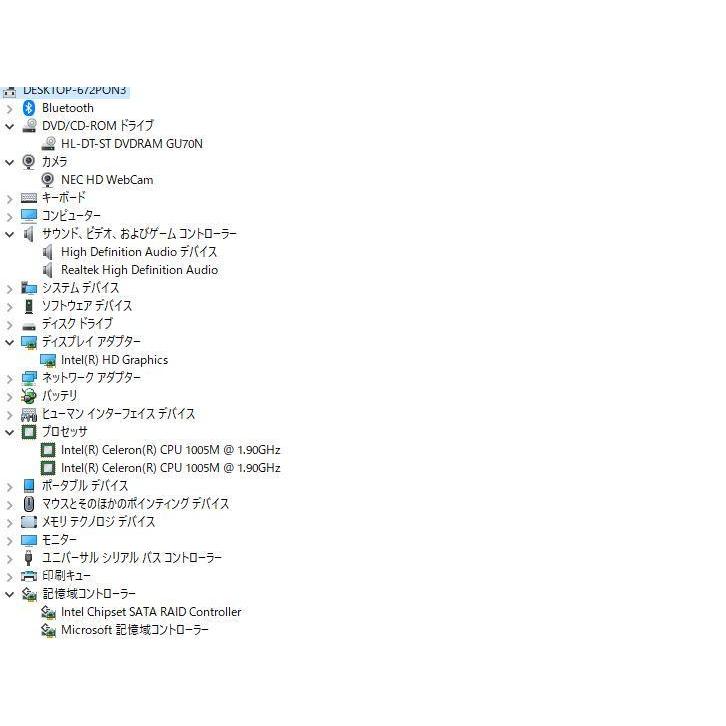Click the 記憶域コントローラー category icon
This screenshot has width=726, height=726.
pyautogui.click(x=29, y=595)
